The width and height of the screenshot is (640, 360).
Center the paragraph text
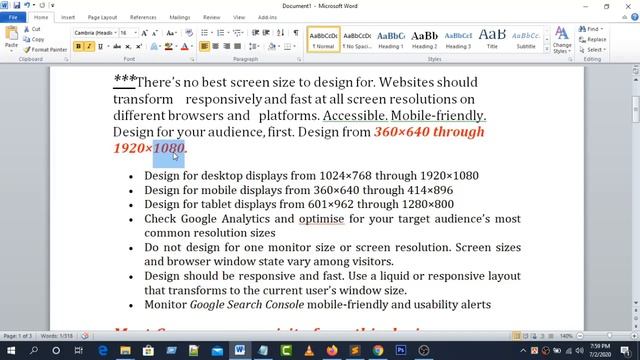pyautogui.click(x=216, y=47)
